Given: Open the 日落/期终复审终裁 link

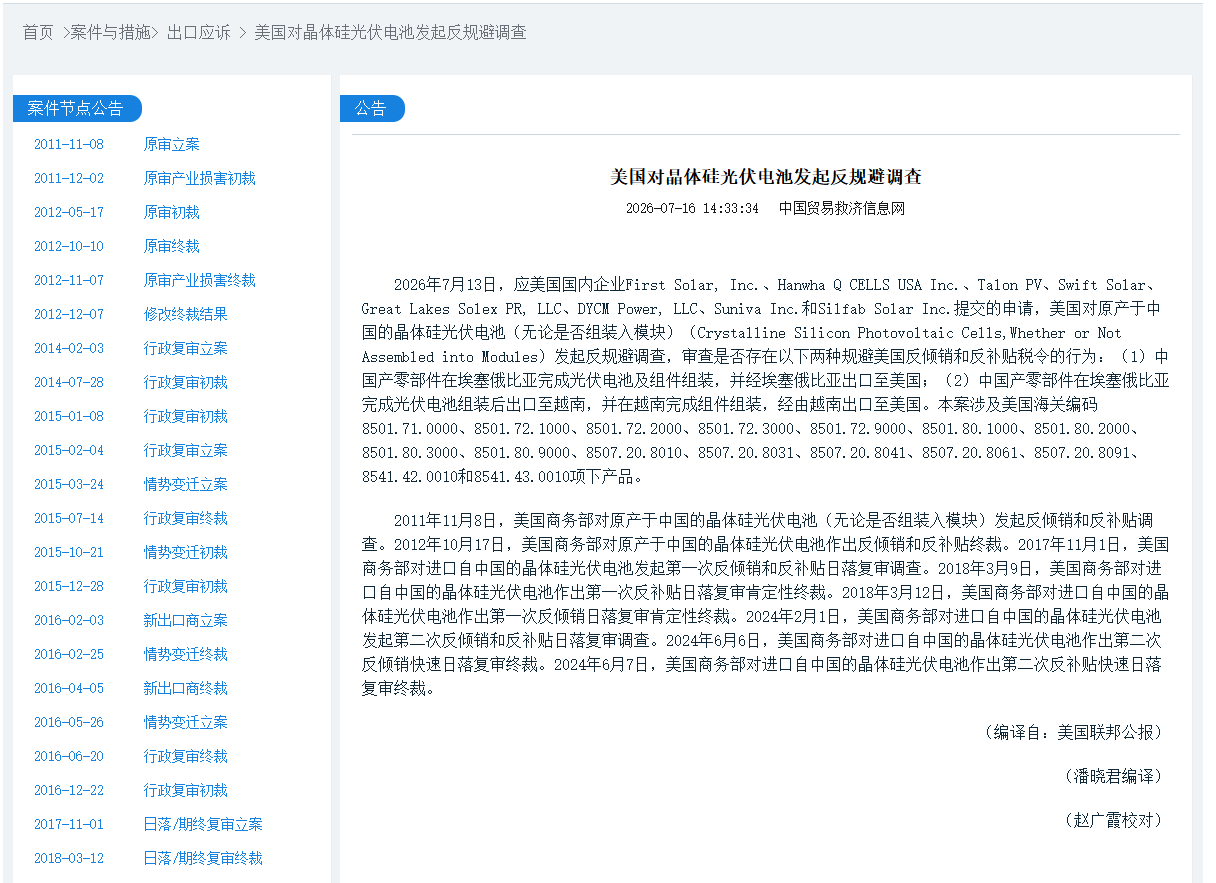Looking at the screenshot, I should pyautogui.click(x=203, y=858).
